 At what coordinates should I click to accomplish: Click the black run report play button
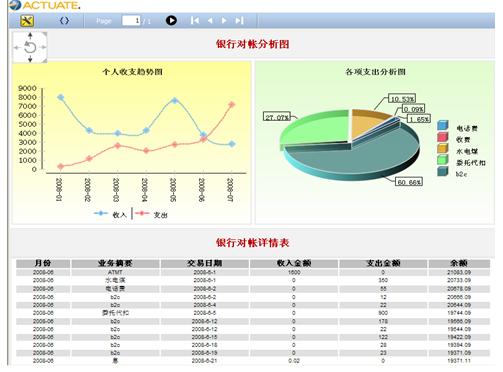click(x=171, y=21)
